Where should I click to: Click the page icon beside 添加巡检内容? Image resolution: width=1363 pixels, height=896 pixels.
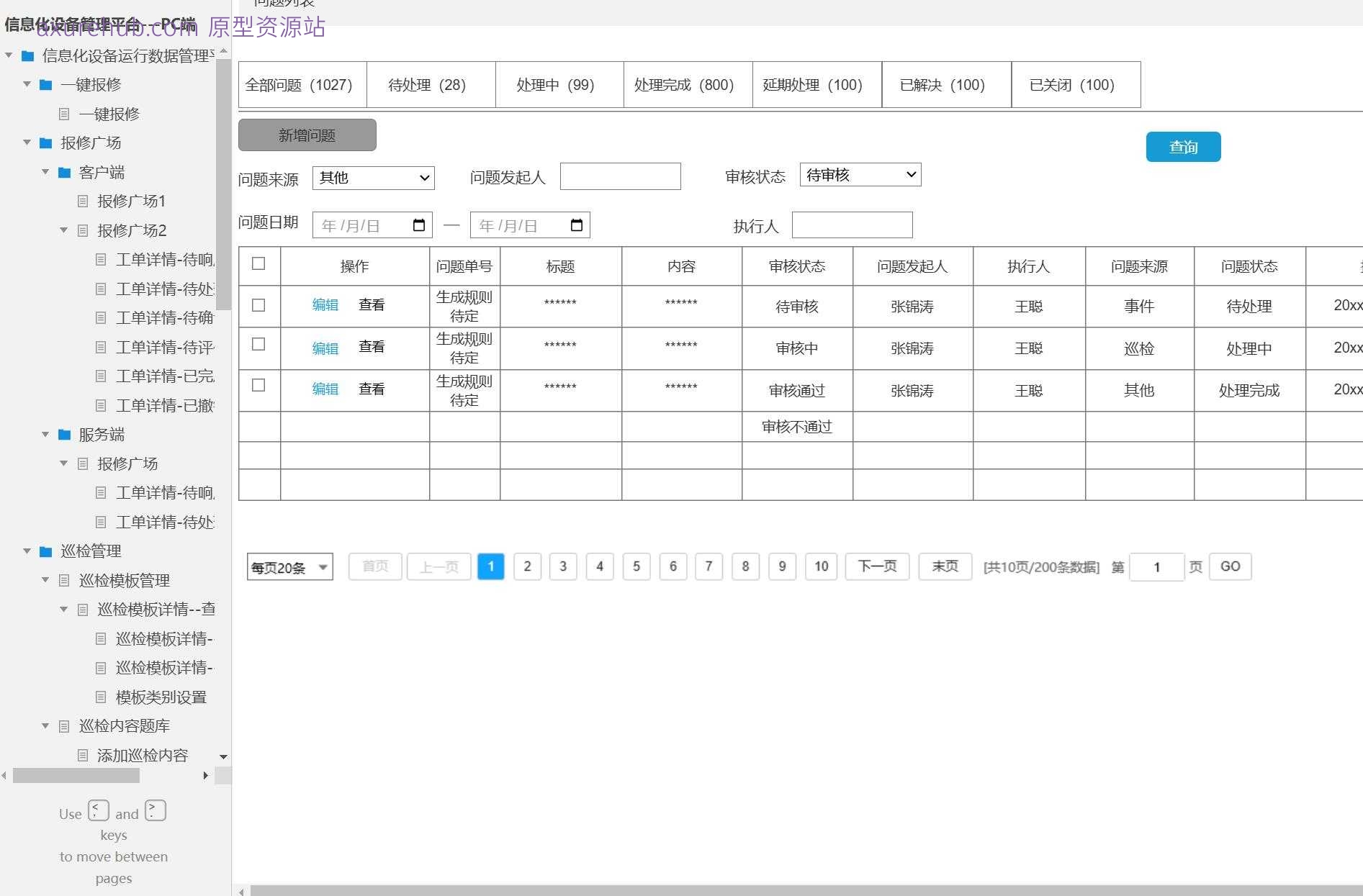[x=83, y=756]
